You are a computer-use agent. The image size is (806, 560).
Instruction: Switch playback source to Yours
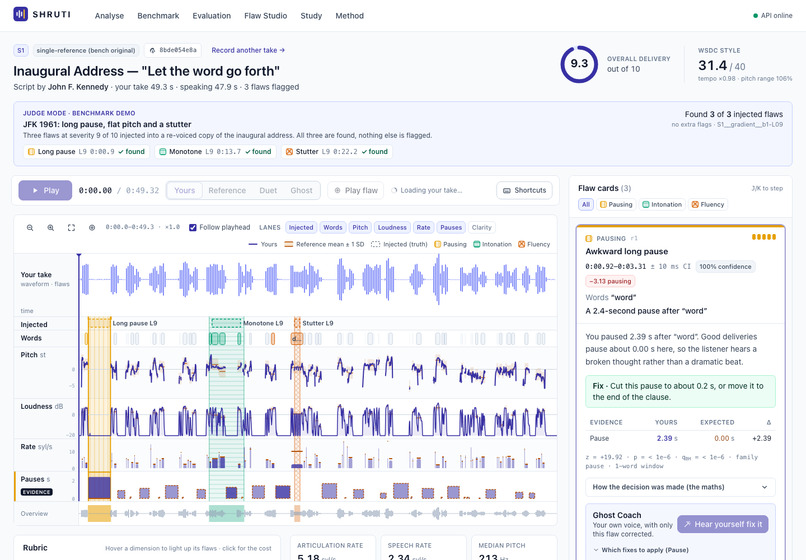pyautogui.click(x=185, y=190)
